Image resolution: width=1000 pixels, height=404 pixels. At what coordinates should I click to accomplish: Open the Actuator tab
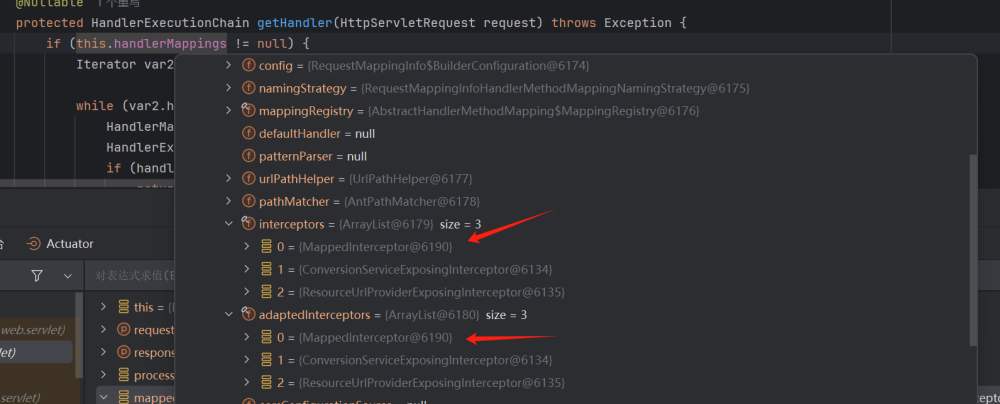(59, 244)
